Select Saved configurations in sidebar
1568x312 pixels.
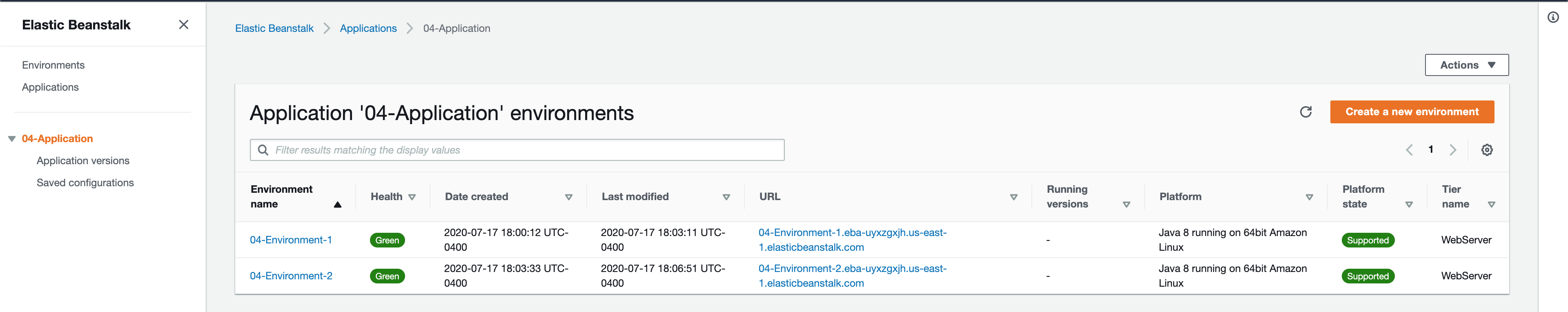point(85,183)
